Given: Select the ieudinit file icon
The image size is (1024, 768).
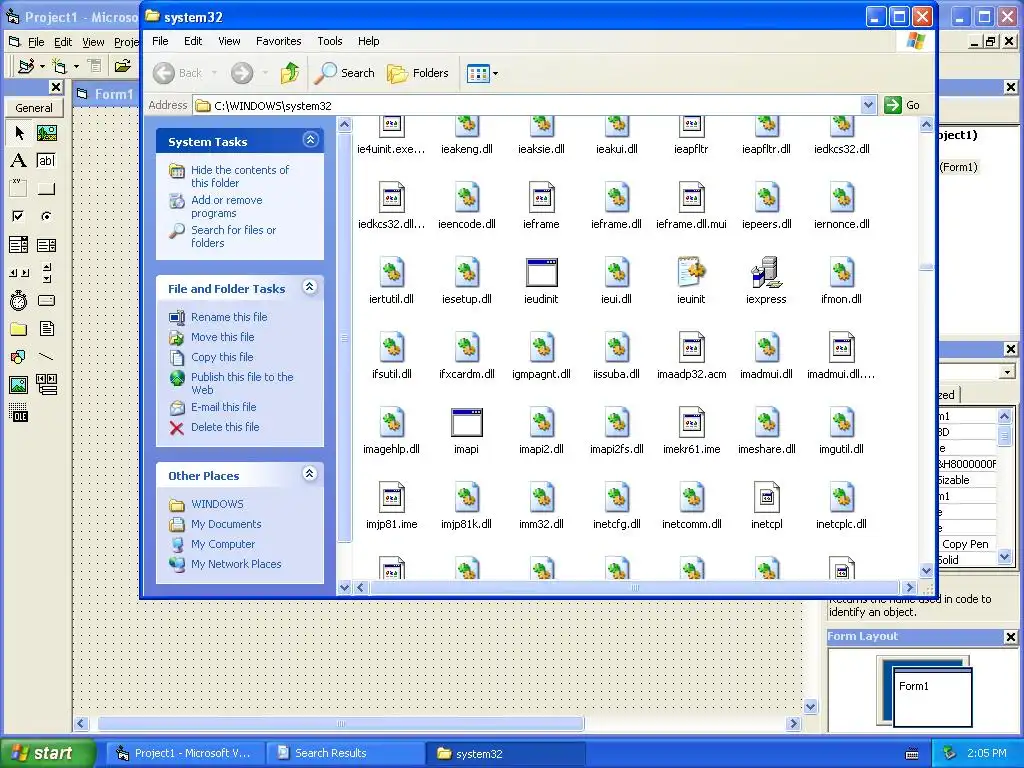Looking at the screenshot, I should (x=541, y=273).
